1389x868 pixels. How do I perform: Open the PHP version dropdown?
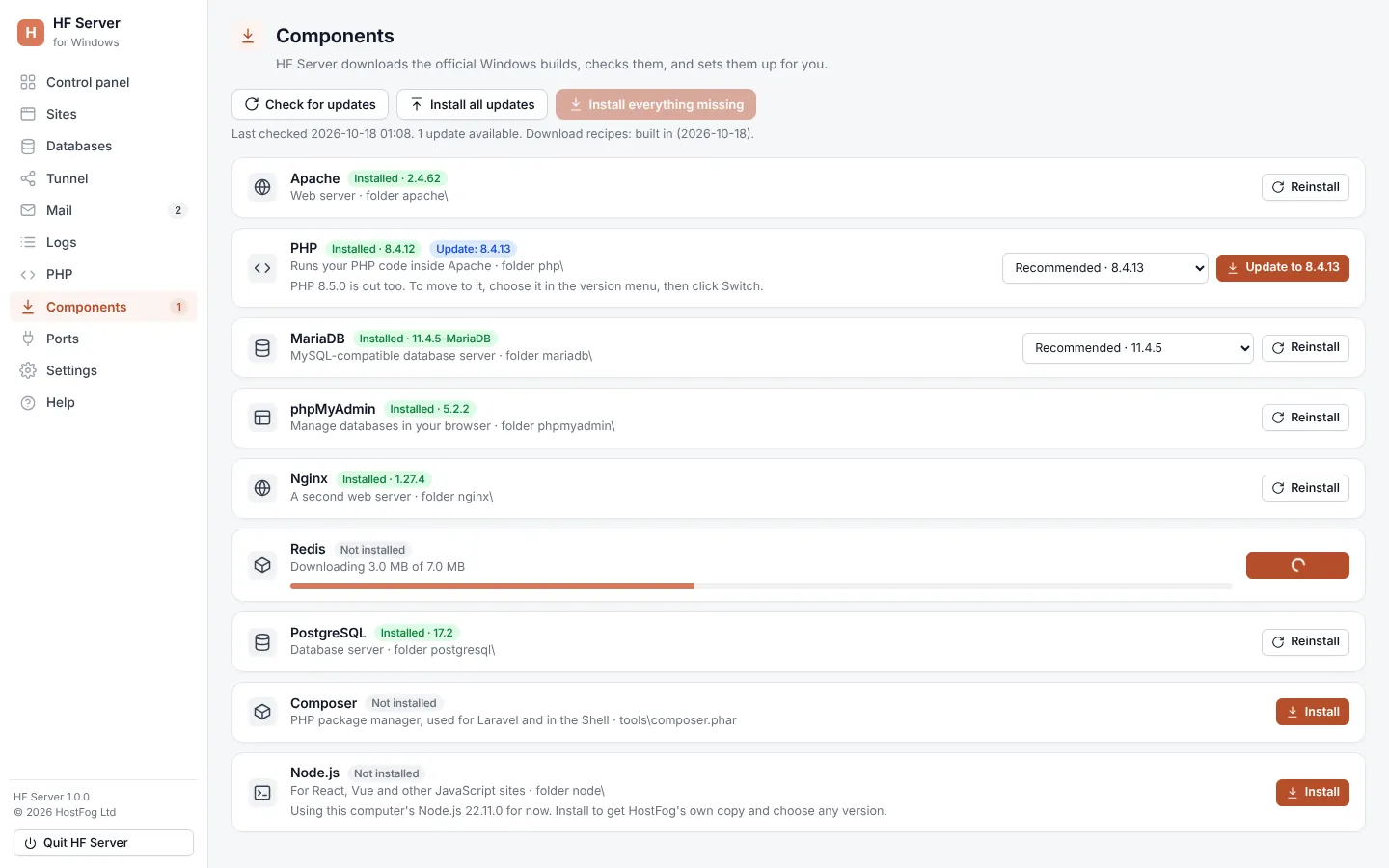1105,268
